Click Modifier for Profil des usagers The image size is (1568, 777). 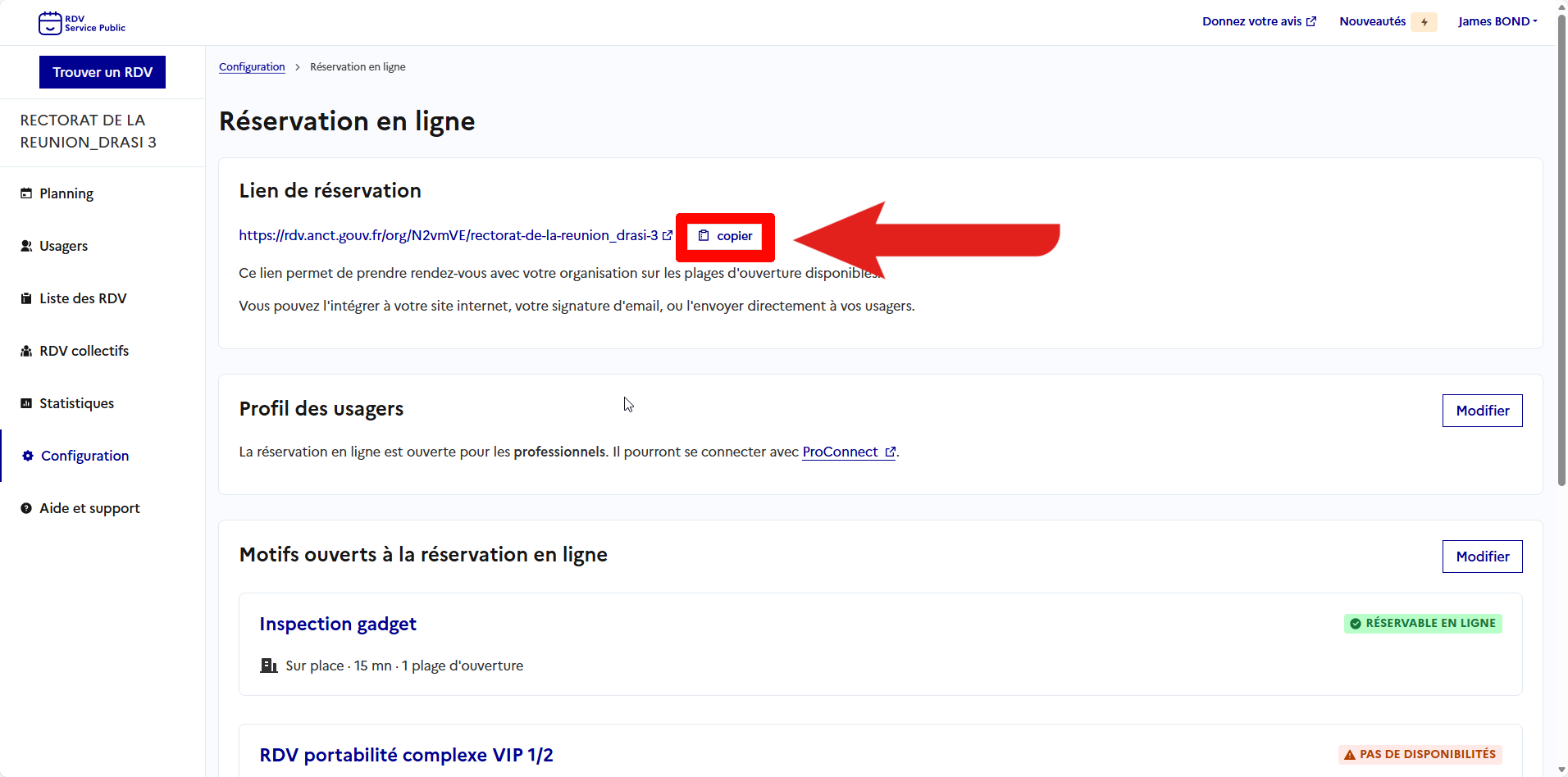1482,411
